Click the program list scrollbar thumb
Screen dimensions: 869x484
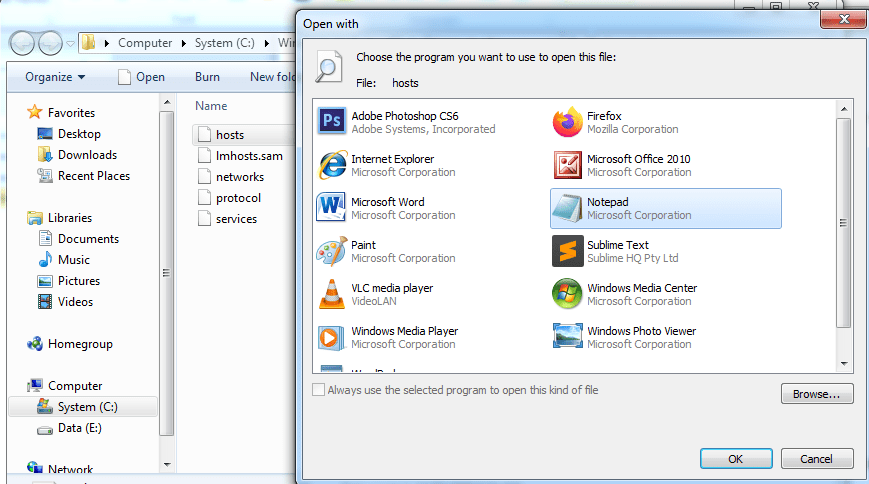[x=844, y=223]
